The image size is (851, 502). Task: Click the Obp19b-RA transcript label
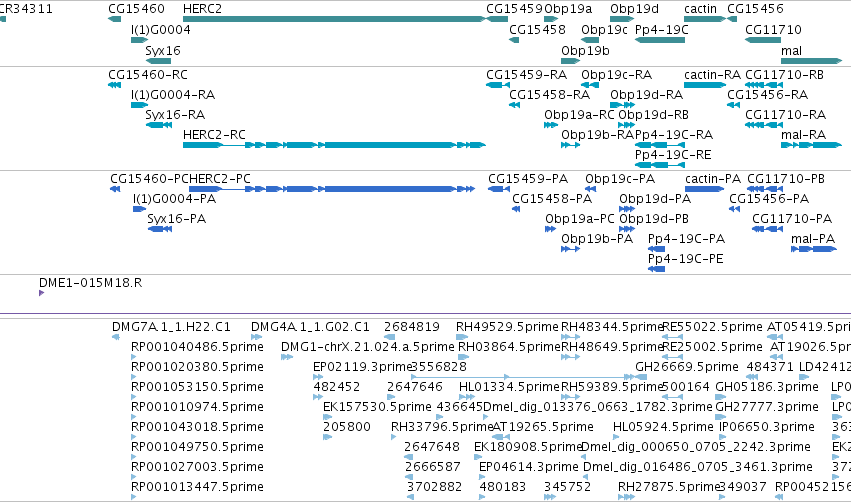click(x=598, y=135)
